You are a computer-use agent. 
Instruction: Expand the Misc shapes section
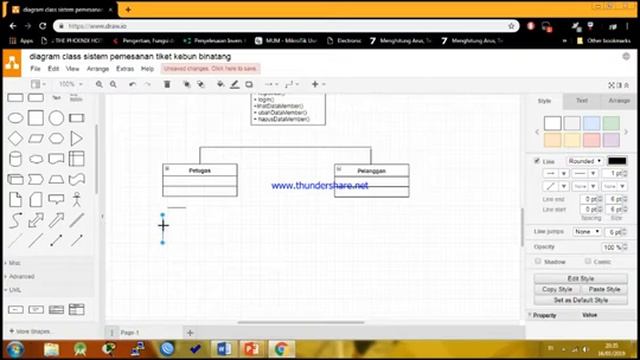(x=13, y=263)
